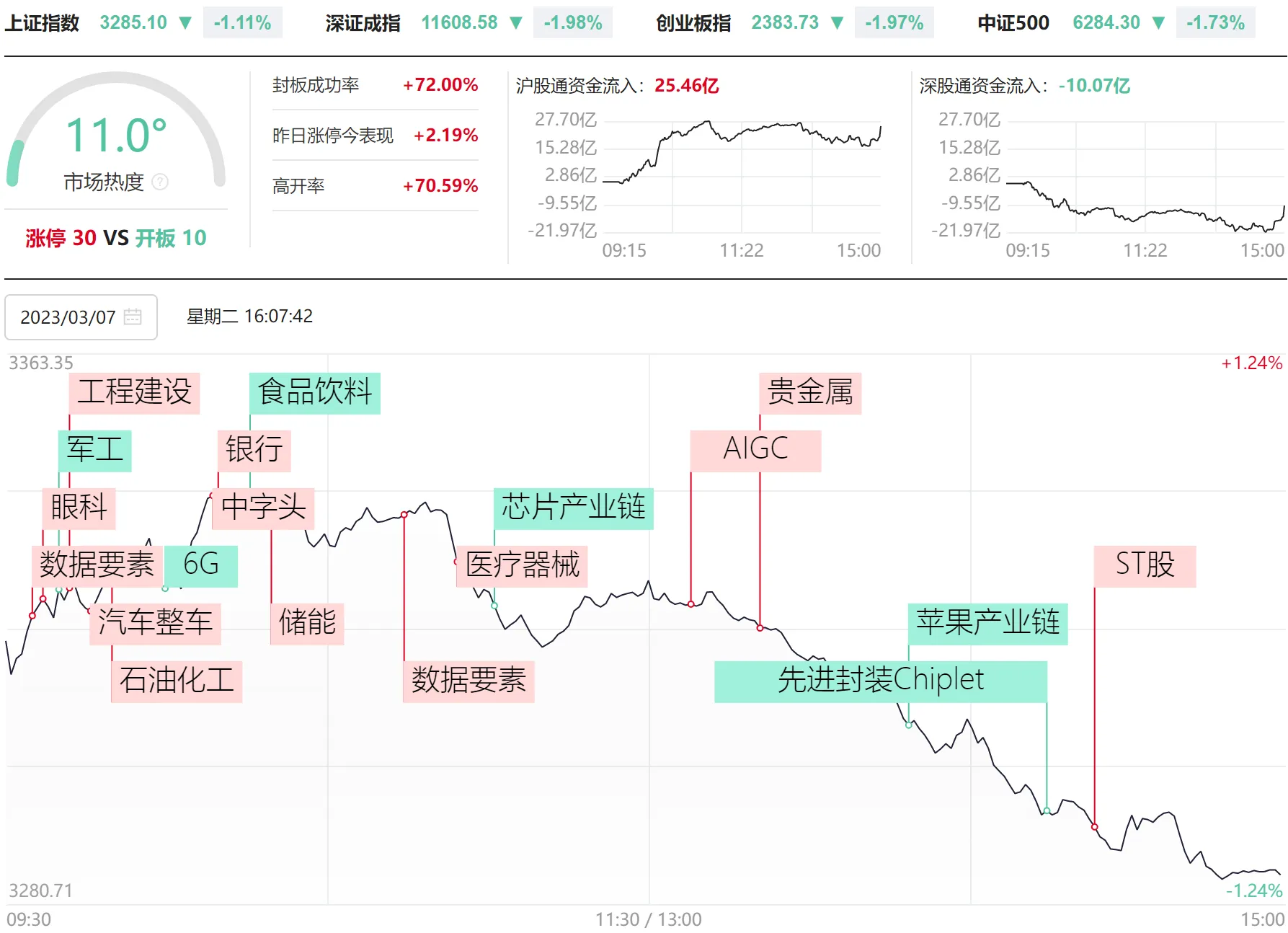Viewport: 1288px width, 933px height.
Task: Click the 上证指数 down arrow indicator
Action: click(x=185, y=23)
